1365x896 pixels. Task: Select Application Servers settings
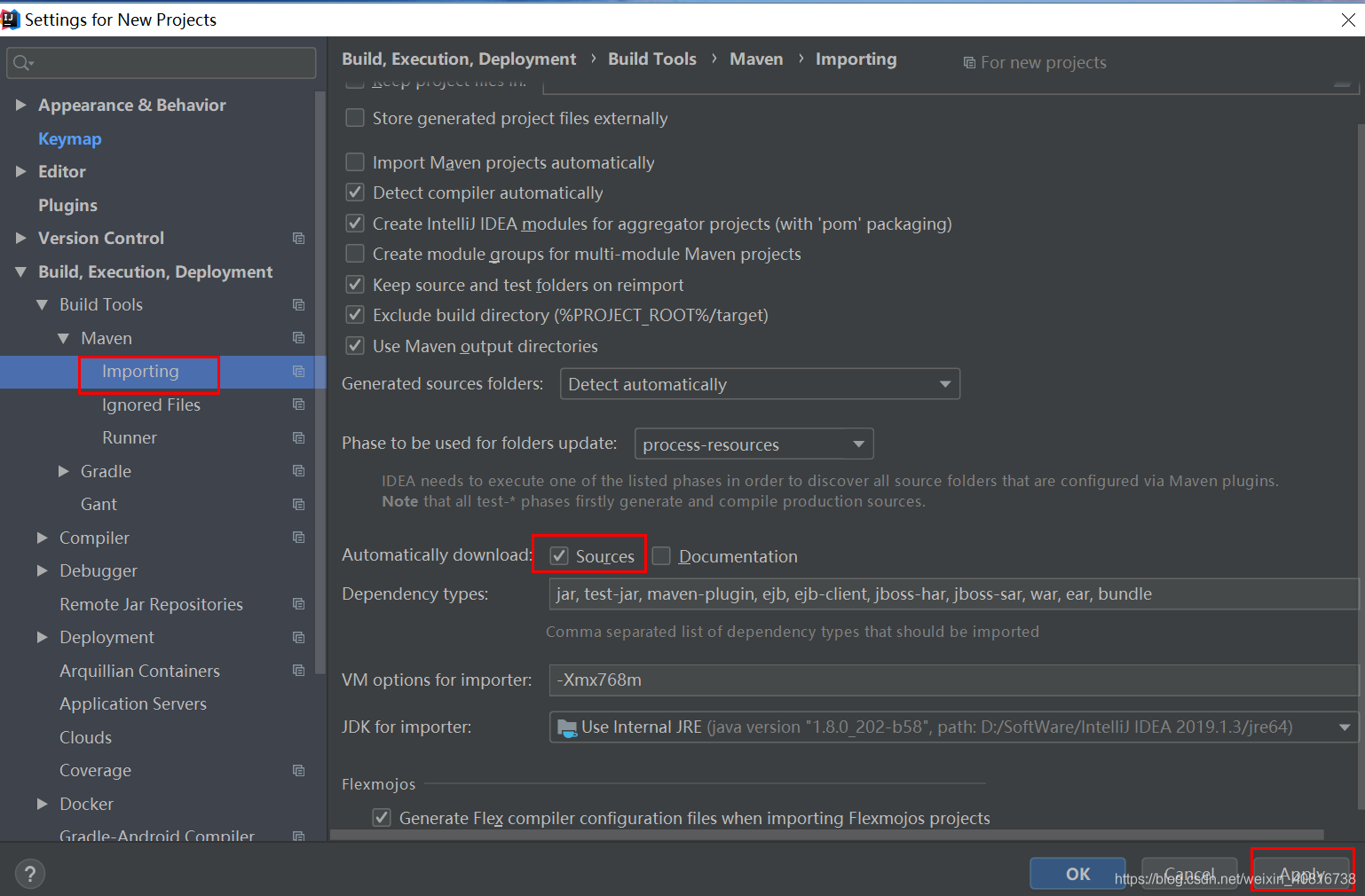pos(133,703)
